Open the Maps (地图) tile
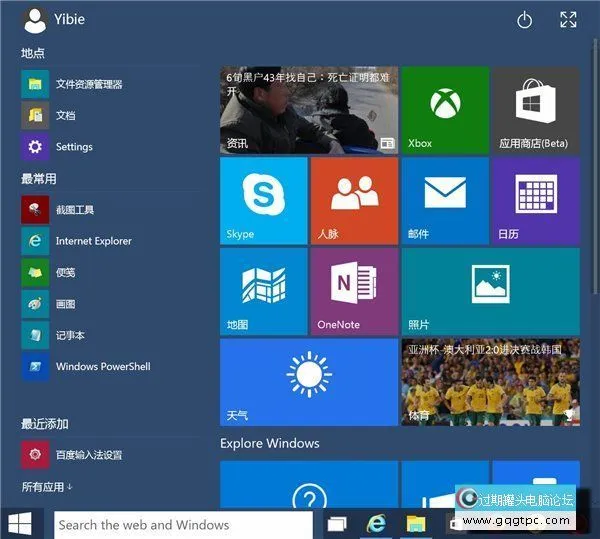Screen dimensions: 600x539 click(x=263, y=291)
